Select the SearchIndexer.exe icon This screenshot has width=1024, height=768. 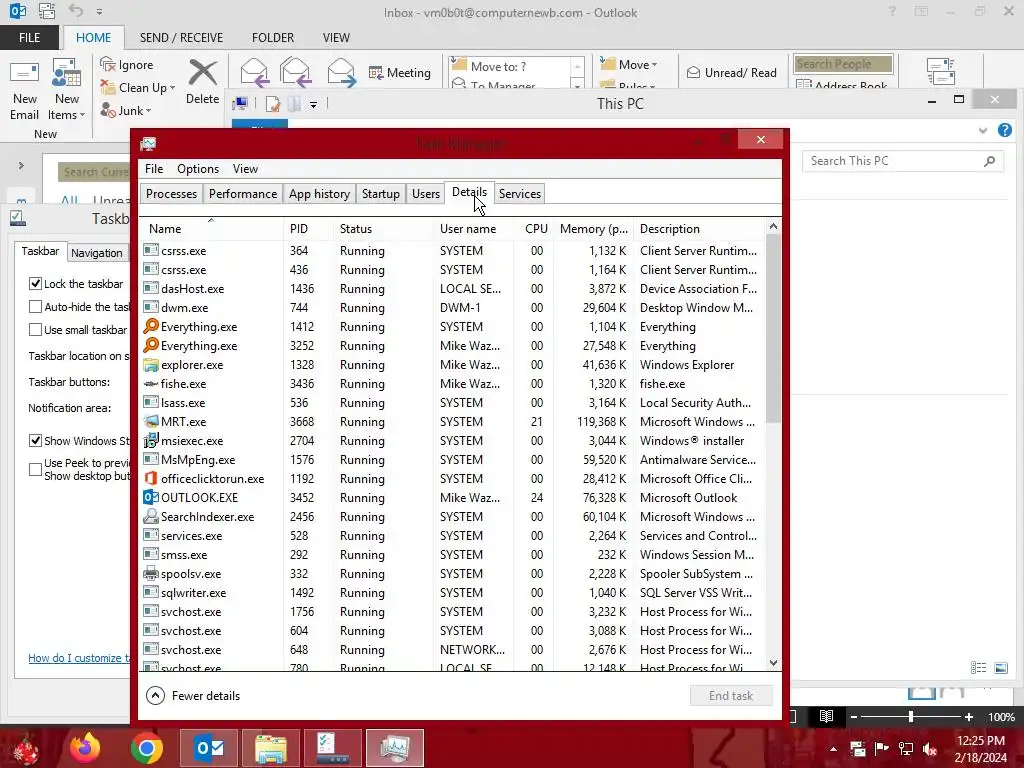151,516
